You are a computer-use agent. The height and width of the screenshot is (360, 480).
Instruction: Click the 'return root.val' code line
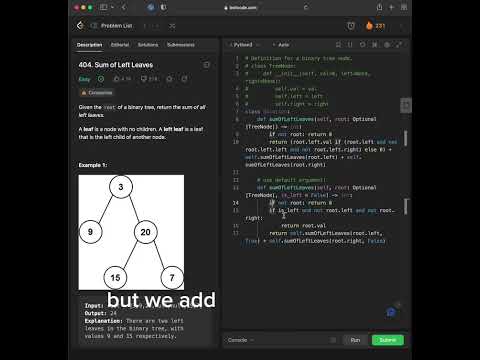click(303, 226)
